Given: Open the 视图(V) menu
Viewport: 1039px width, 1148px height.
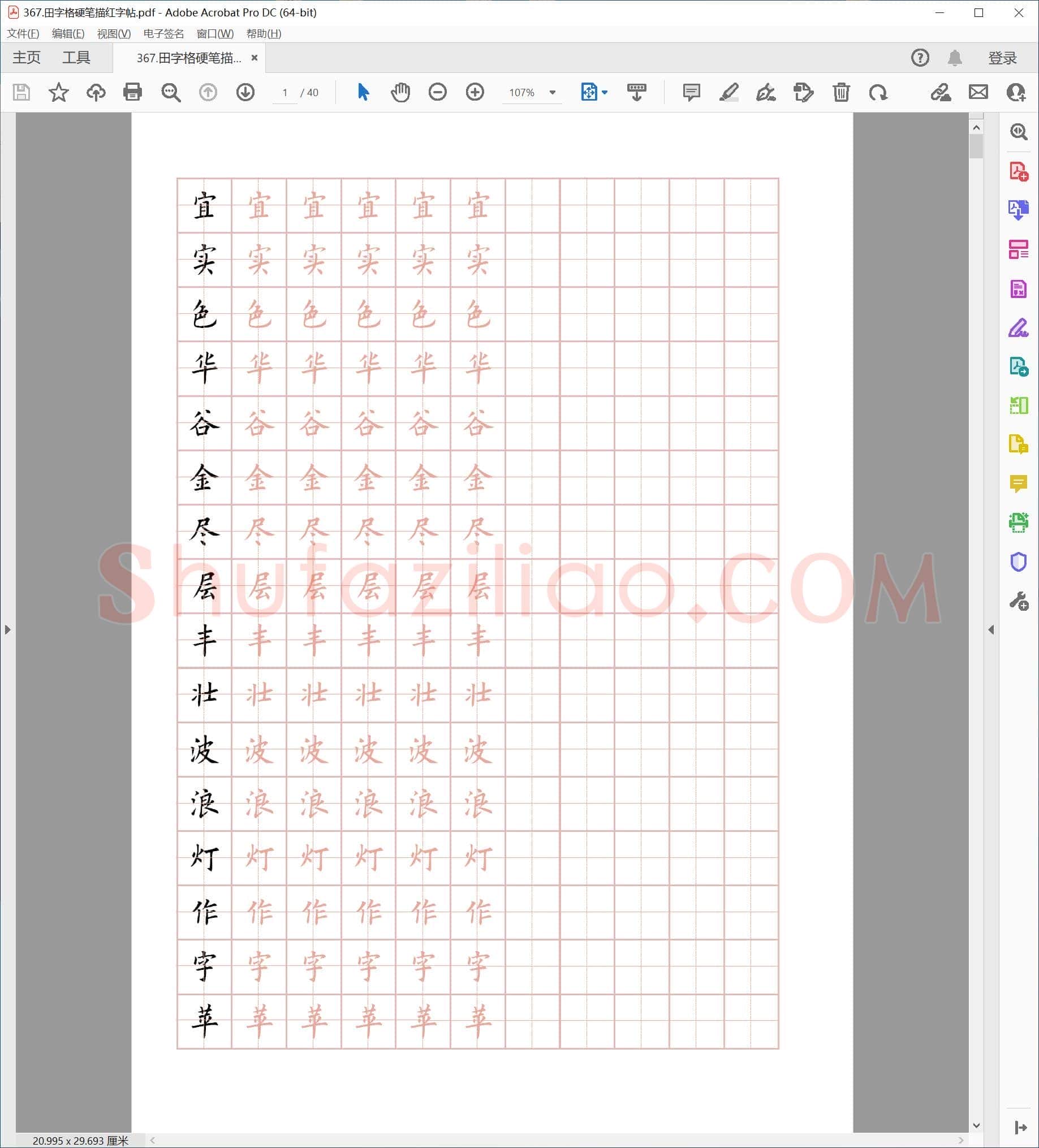Looking at the screenshot, I should click(114, 33).
